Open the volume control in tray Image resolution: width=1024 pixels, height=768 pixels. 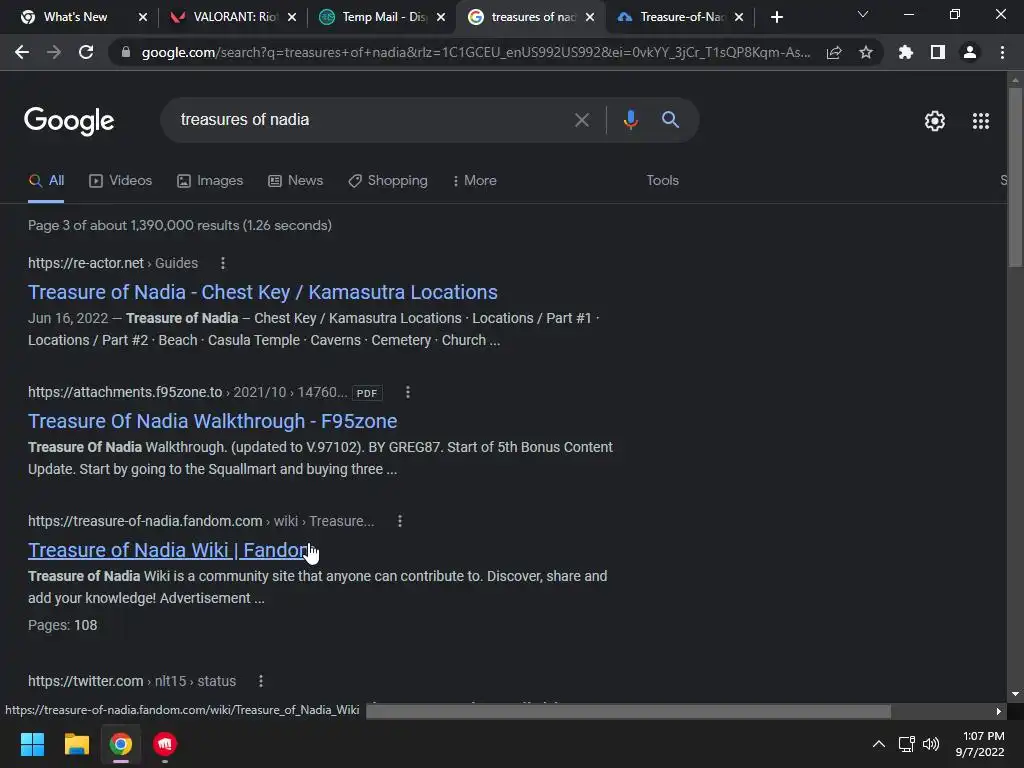pyautogui.click(x=931, y=744)
